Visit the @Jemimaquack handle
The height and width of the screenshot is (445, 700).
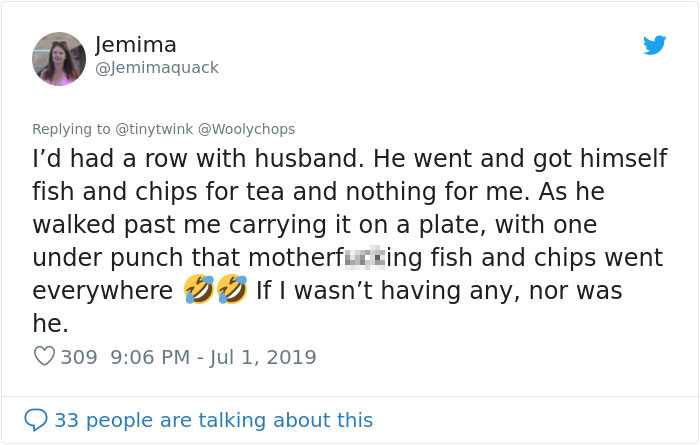click(x=156, y=68)
